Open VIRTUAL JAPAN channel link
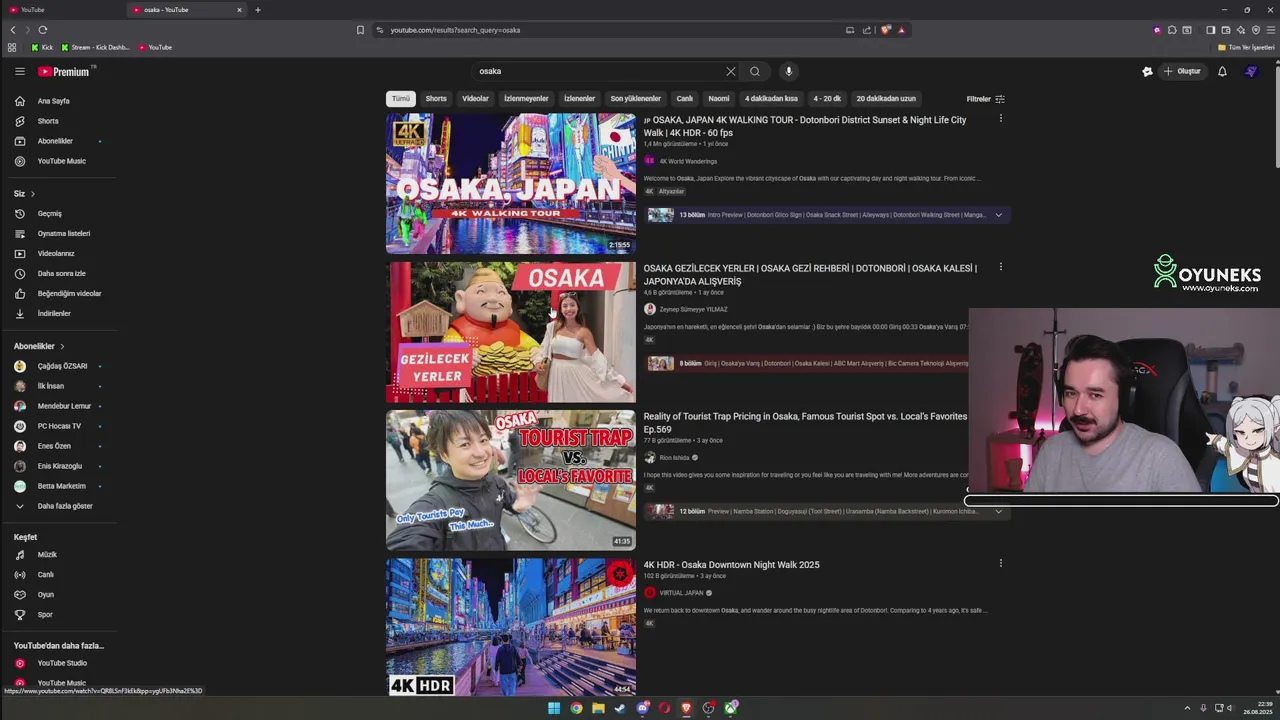Screen dimensions: 1280x720 pos(681,593)
